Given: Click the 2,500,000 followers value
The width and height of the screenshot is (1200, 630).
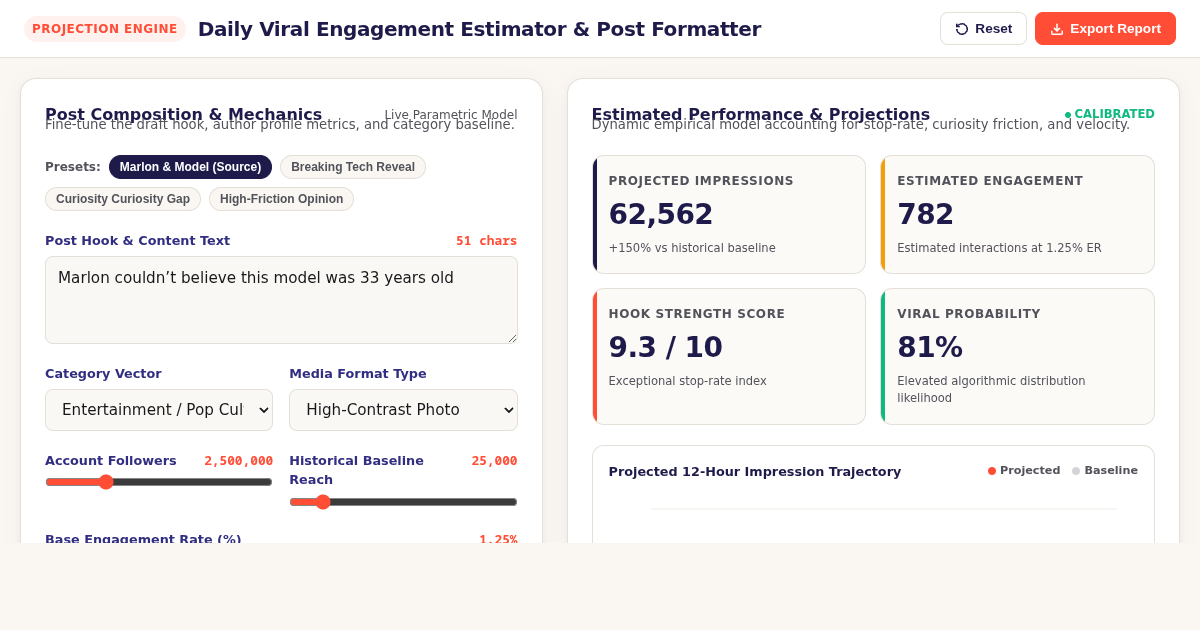Looking at the screenshot, I should [x=239, y=461].
